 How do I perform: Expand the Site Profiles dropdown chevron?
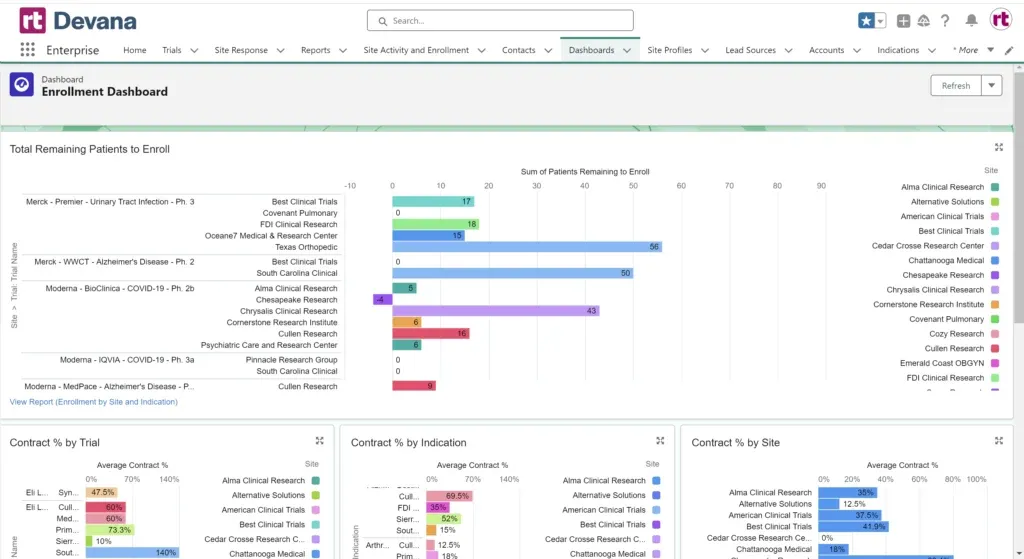pyautogui.click(x=705, y=50)
